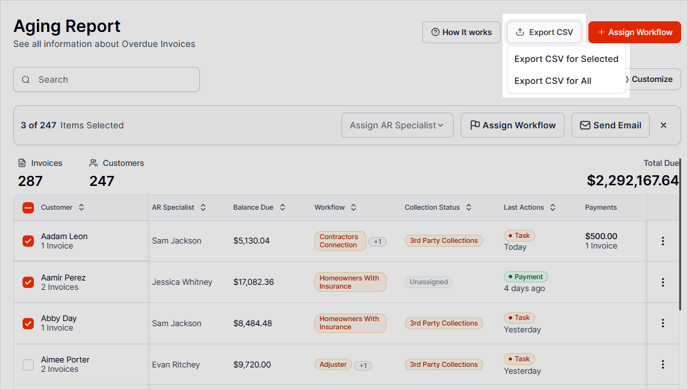Sort by Collection Status column arrows
Viewport: 688px width, 390px height.
click(469, 208)
